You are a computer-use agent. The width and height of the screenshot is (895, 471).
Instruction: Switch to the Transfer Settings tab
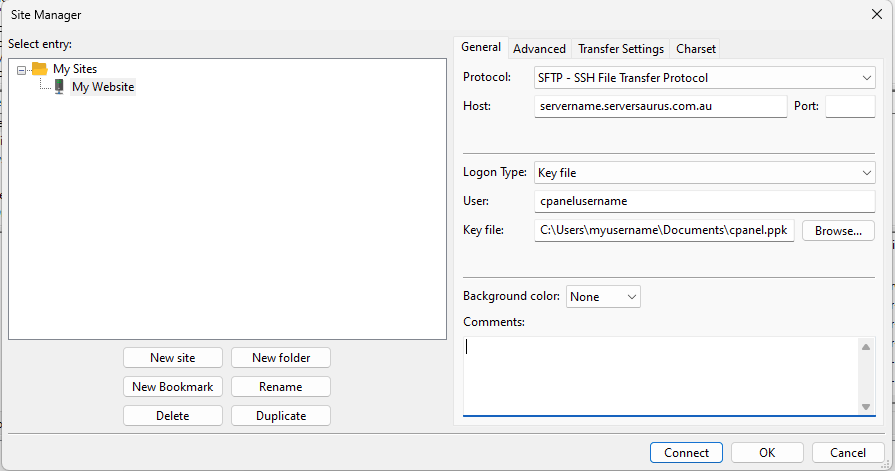pos(621,49)
